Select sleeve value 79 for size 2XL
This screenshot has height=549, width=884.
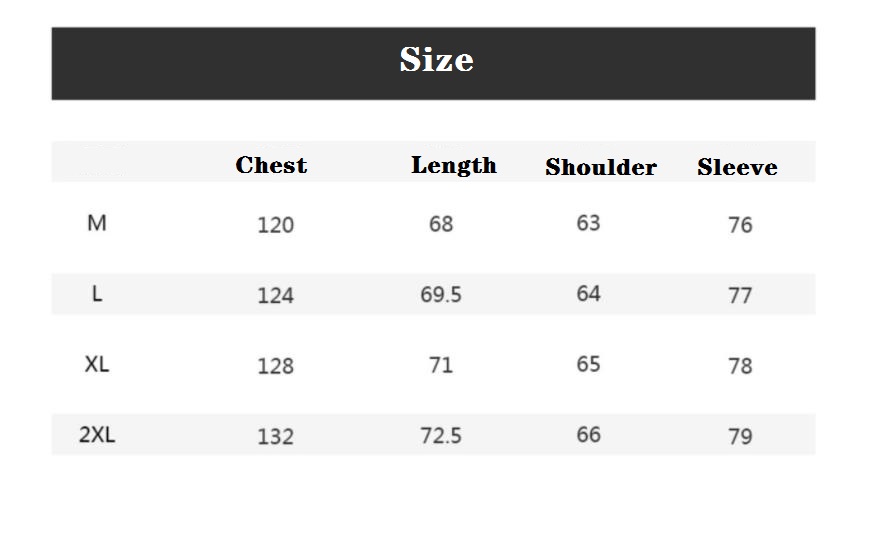click(x=740, y=436)
